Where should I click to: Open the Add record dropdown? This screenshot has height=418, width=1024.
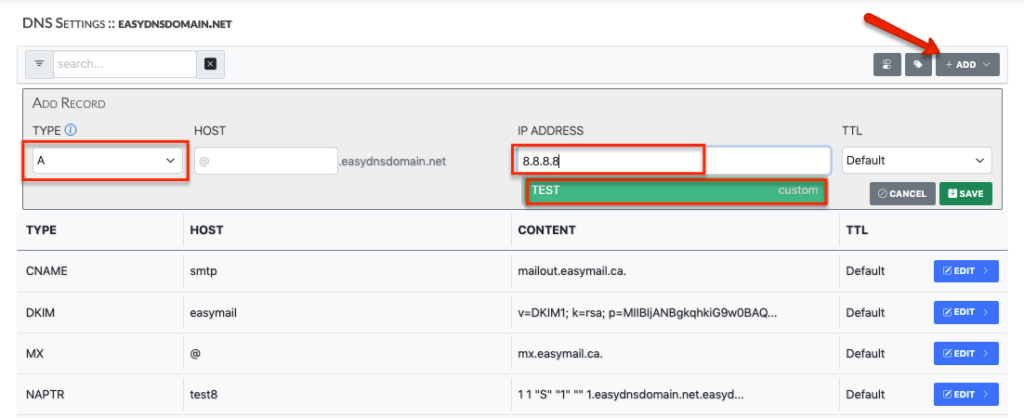click(967, 65)
